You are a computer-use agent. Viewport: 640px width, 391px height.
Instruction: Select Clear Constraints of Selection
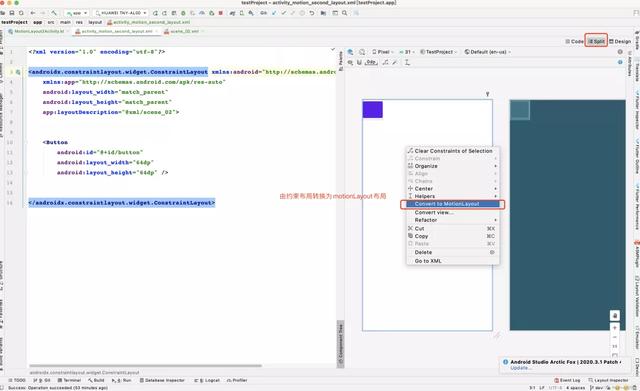tap(453, 151)
